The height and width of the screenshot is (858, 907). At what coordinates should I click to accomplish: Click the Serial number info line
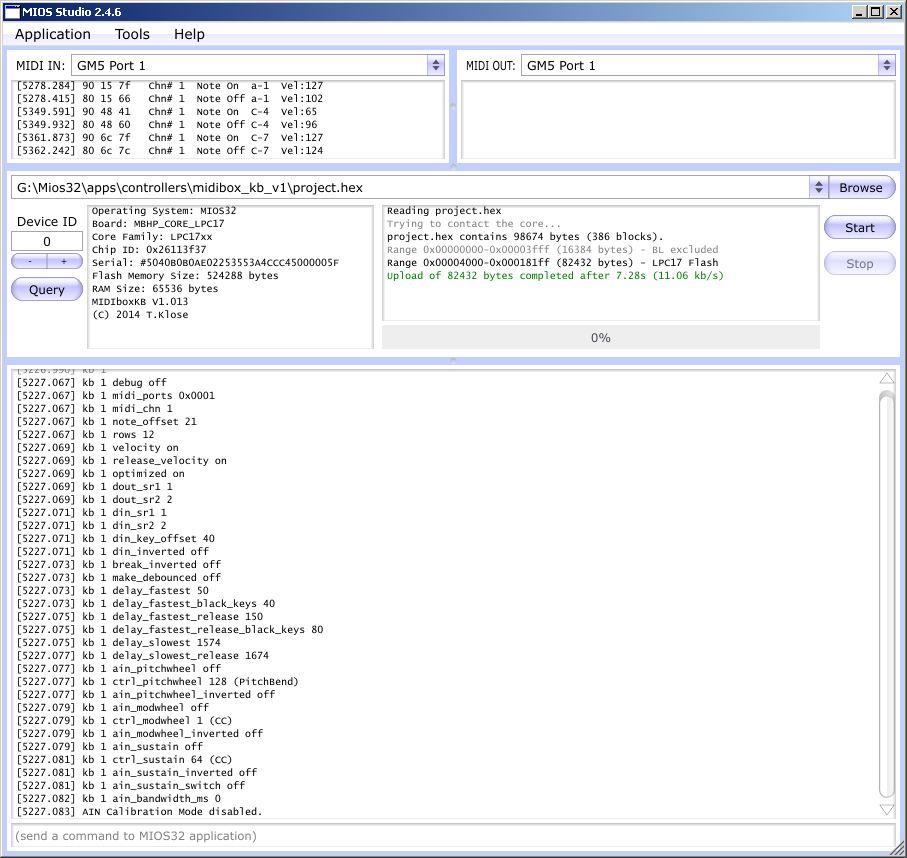[215, 263]
